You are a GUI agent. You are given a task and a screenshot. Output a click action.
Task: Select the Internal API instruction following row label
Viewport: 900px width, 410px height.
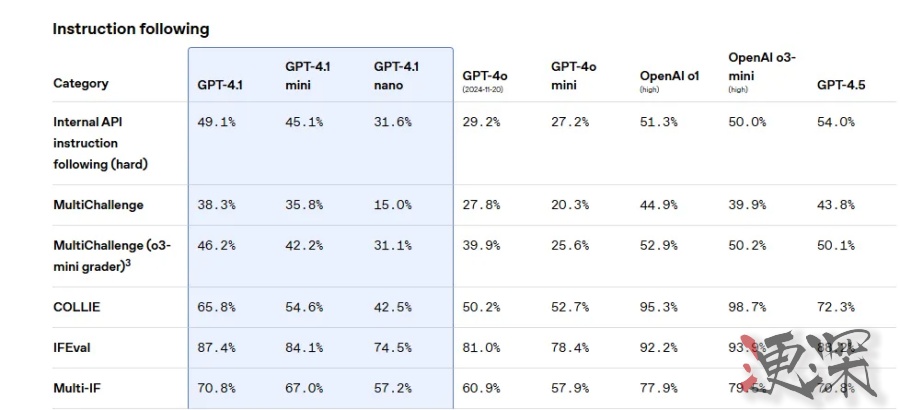point(100,143)
